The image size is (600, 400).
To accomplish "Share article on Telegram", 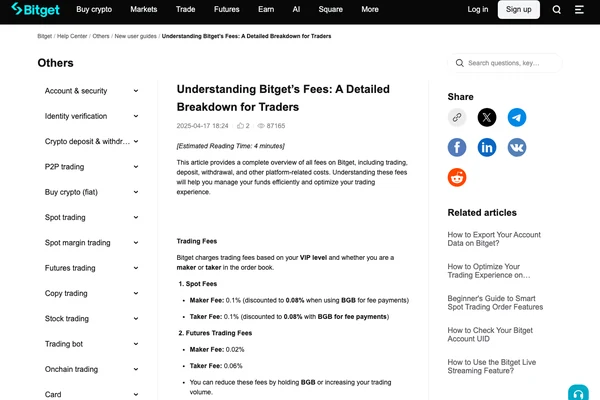I will [517, 117].
